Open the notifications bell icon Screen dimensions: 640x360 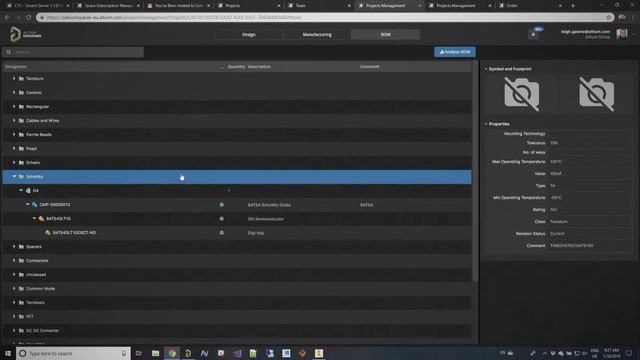[x=533, y=35]
